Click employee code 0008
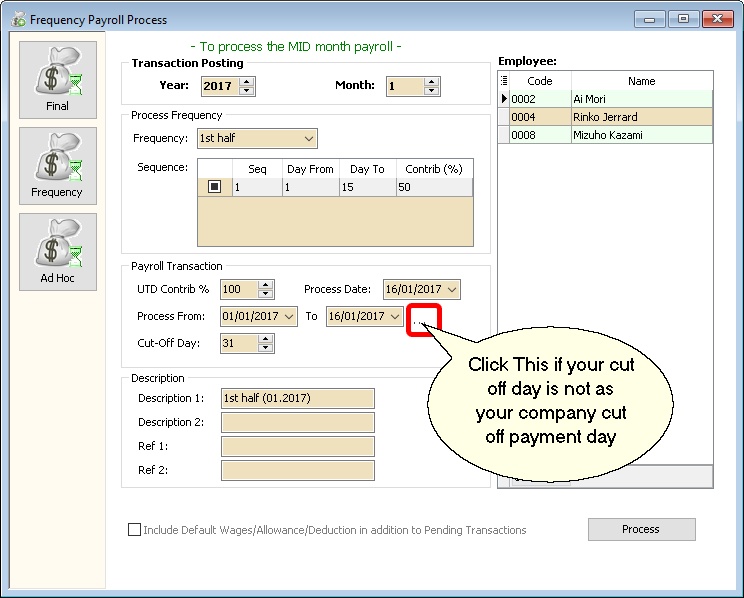The height and width of the screenshot is (598, 744). (x=540, y=135)
